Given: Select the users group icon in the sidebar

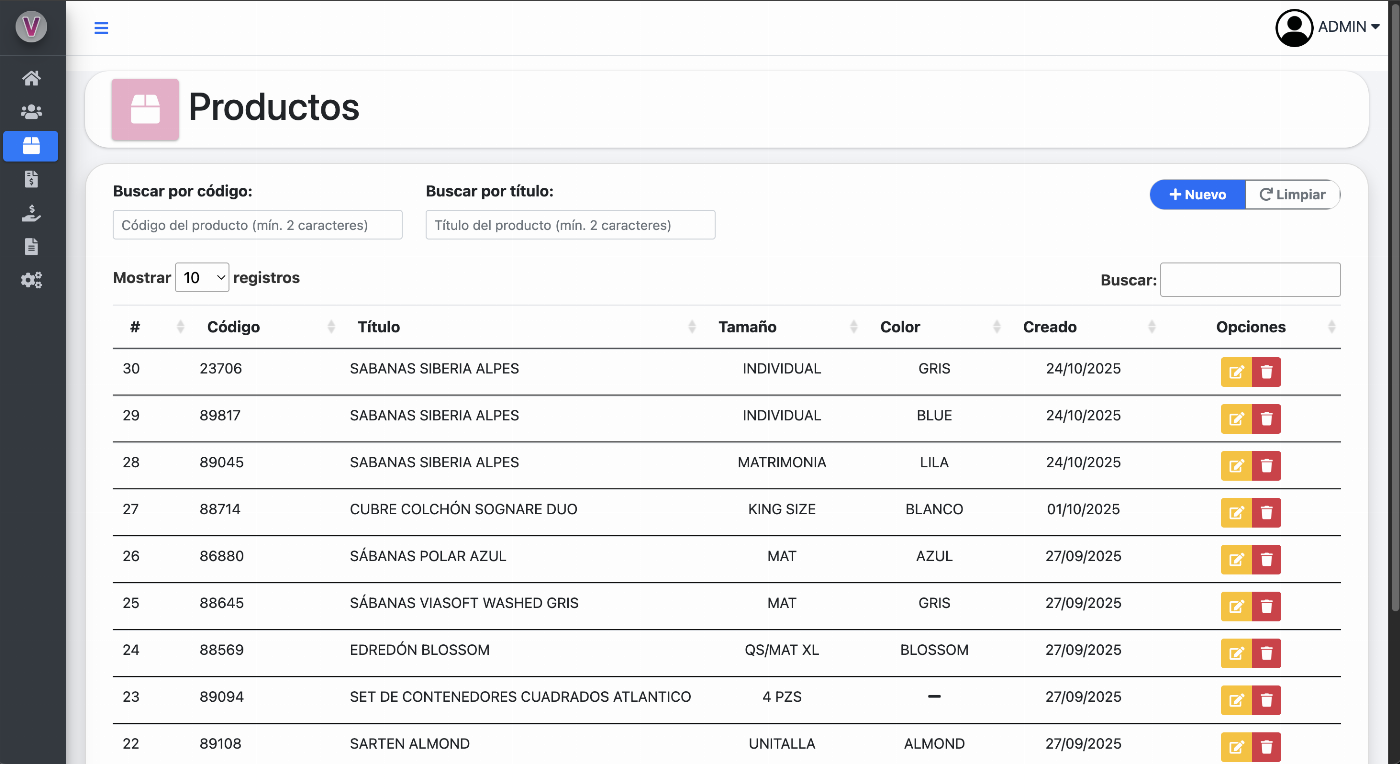Looking at the screenshot, I should (31, 112).
